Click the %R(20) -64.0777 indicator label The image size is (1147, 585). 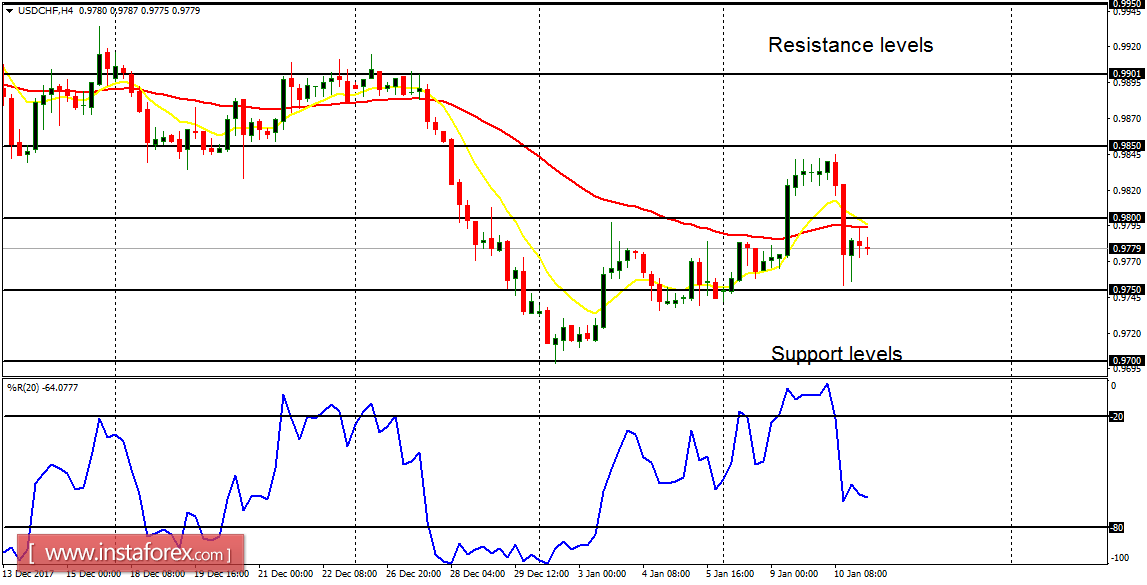[42, 386]
